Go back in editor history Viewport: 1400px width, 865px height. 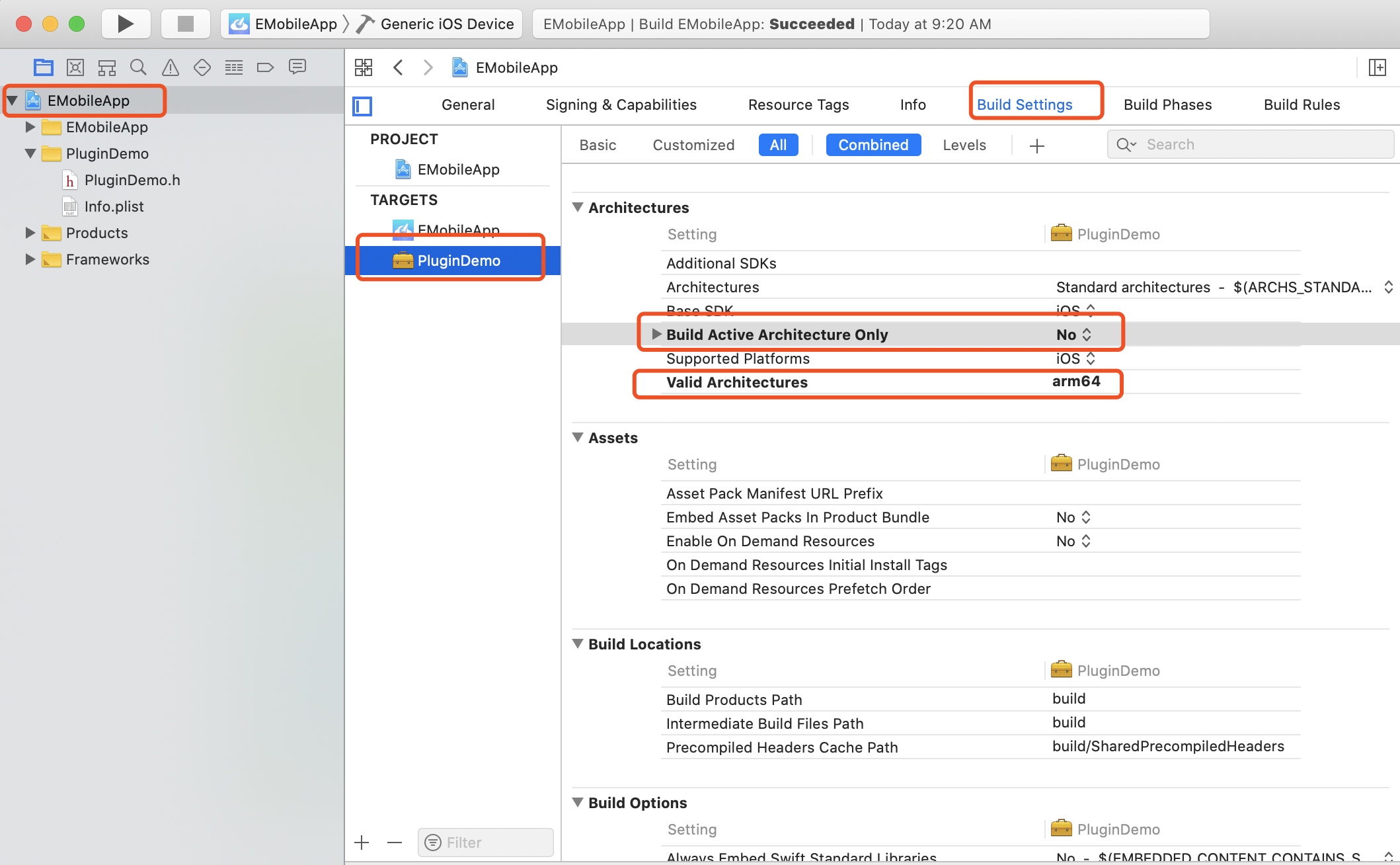398,67
